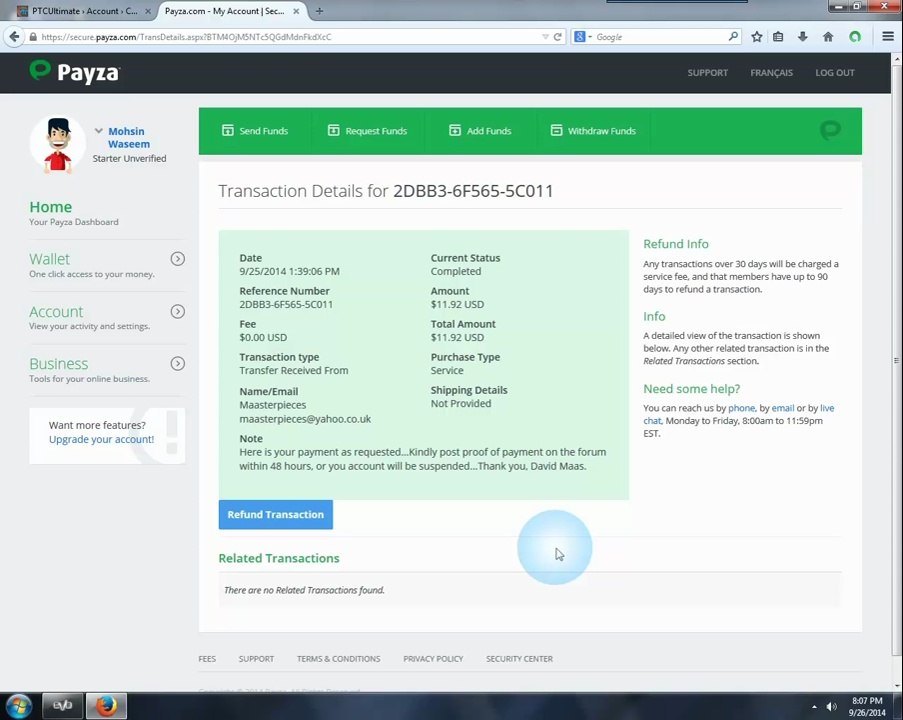Viewport: 903px width, 720px height.
Task: Open bookmarks list icon in toolbar
Action: [778, 37]
